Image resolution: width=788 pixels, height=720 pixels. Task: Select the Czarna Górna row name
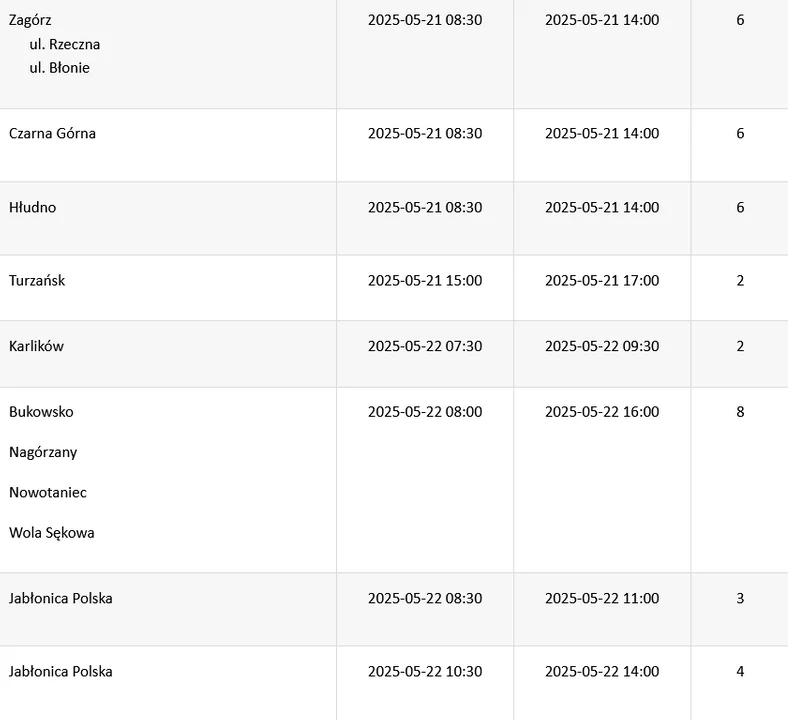tap(52, 133)
